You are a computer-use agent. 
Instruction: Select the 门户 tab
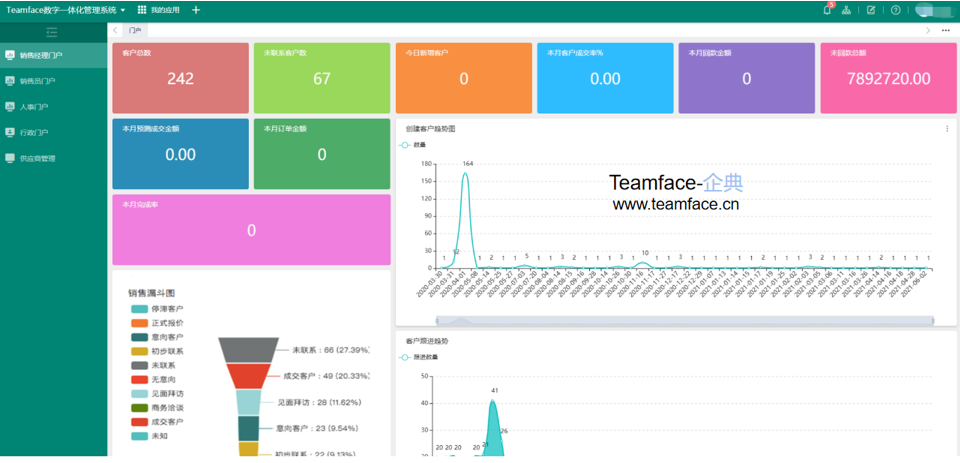click(x=134, y=30)
